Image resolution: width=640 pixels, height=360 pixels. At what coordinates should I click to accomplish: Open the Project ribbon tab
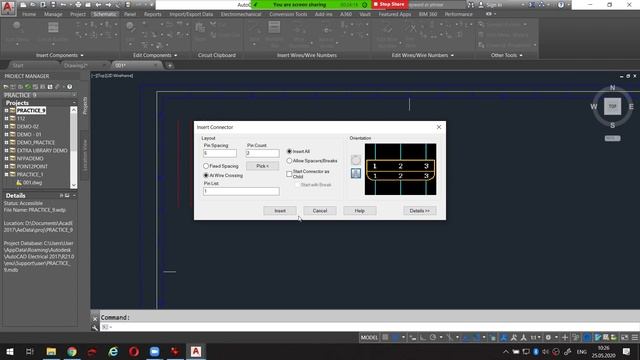pos(78,14)
